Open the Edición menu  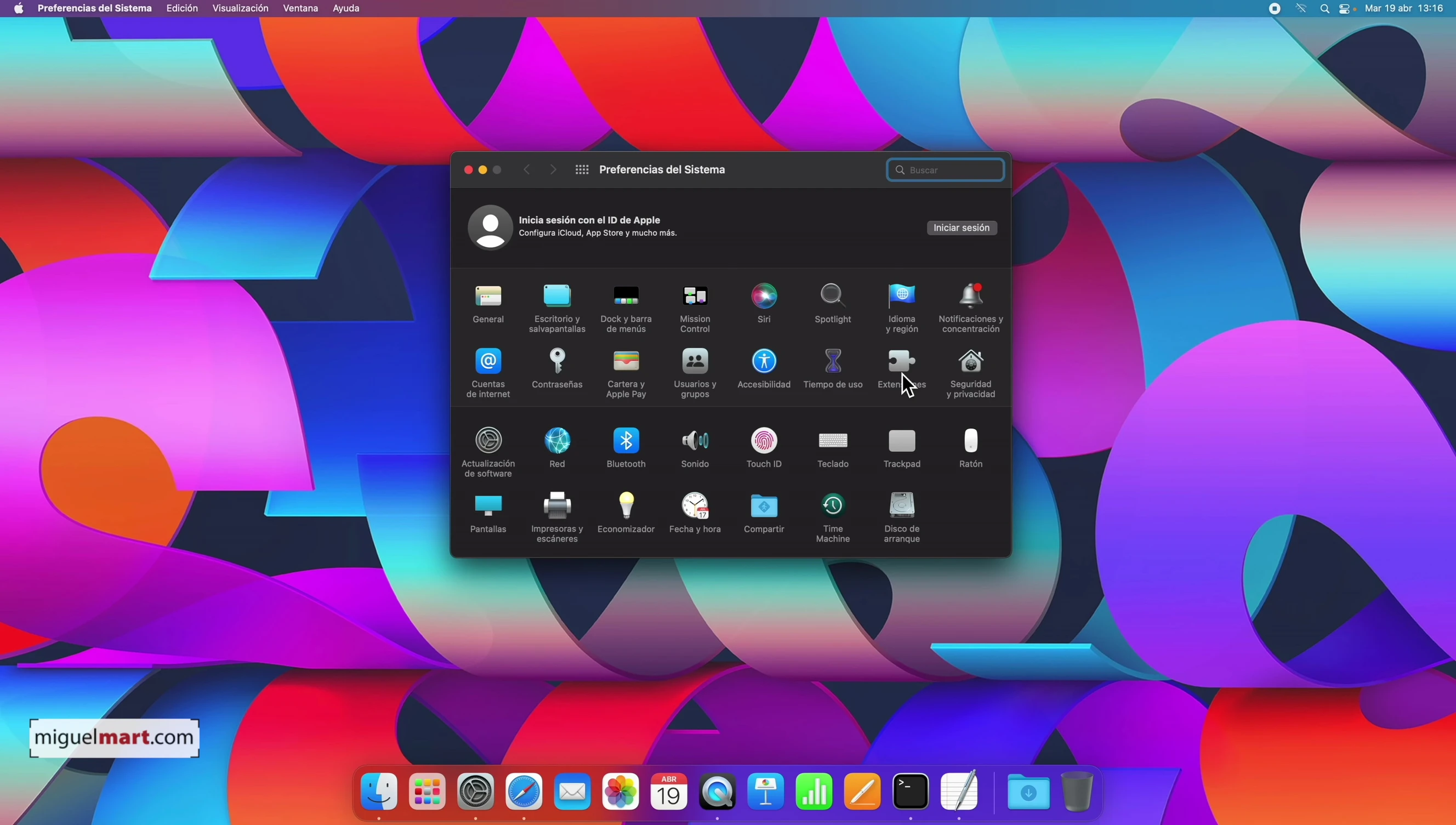pyautogui.click(x=182, y=9)
